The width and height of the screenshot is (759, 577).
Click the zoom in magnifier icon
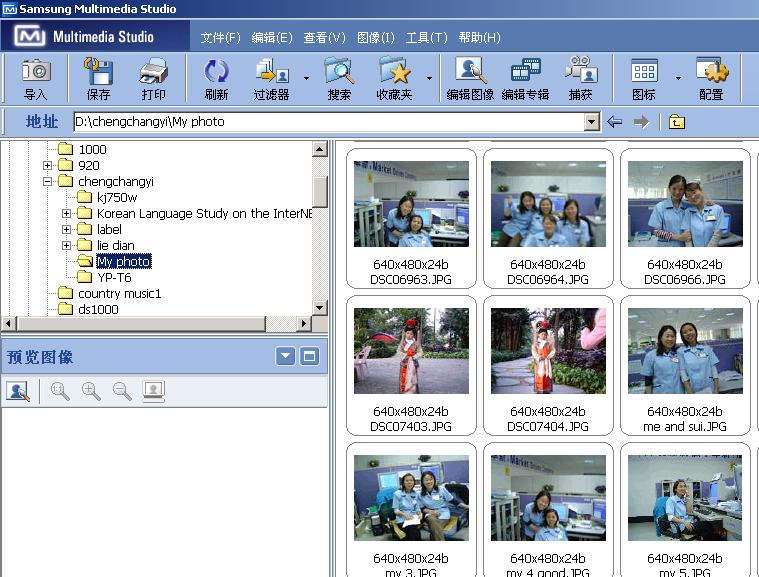point(91,391)
